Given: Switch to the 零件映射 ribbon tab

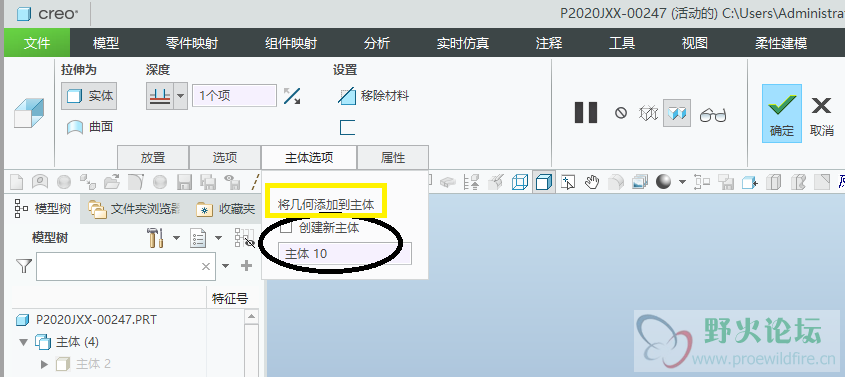Looking at the screenshot, I should coord(192,43).
